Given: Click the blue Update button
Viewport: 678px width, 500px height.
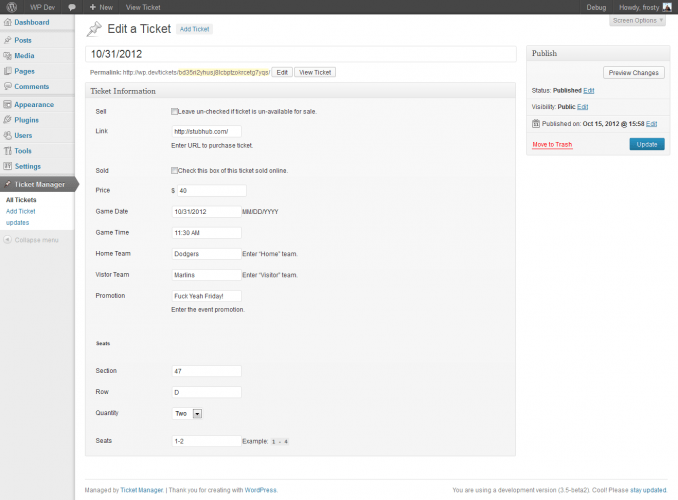Looking at the screenshot, I should point(646,144).
